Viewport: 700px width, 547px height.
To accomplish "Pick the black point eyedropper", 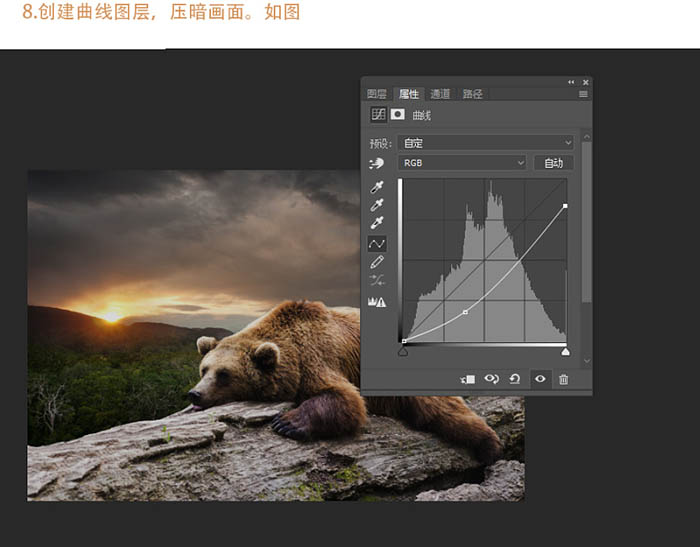I will tap(377, 187).
